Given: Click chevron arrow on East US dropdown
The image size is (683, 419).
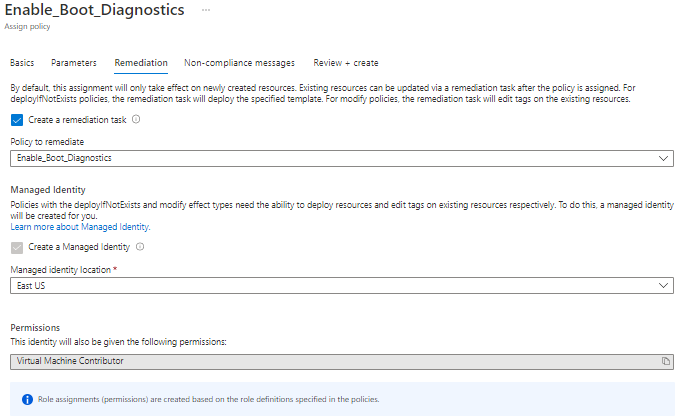Looking at the screenshot, I should pyautogui.click(x=664, y=285).
